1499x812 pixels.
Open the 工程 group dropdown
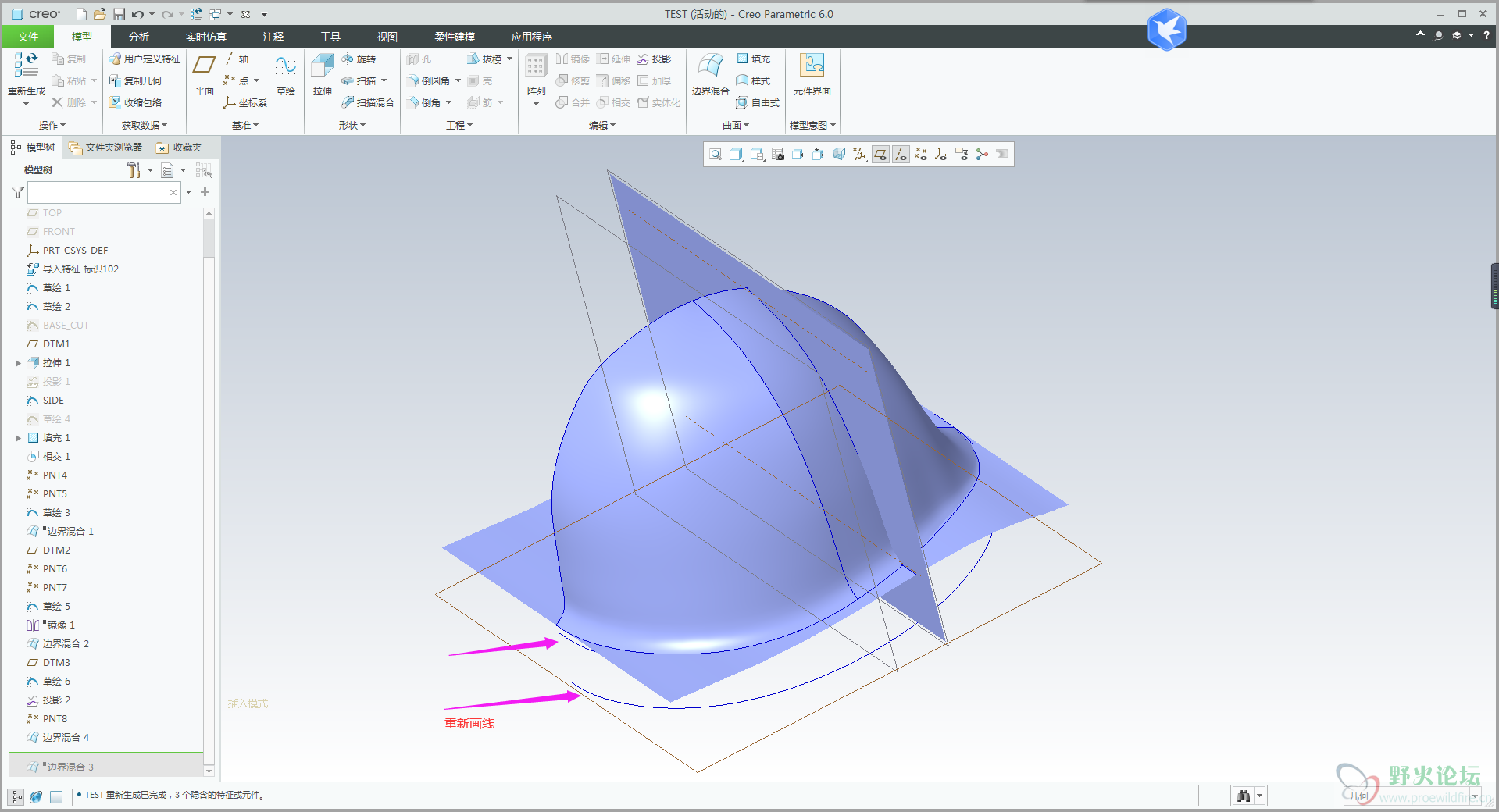(x=459, y=125)
